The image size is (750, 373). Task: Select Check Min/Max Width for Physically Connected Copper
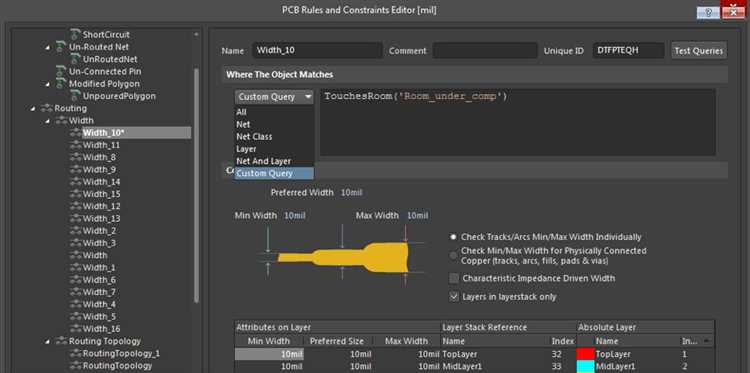(453, 256)
